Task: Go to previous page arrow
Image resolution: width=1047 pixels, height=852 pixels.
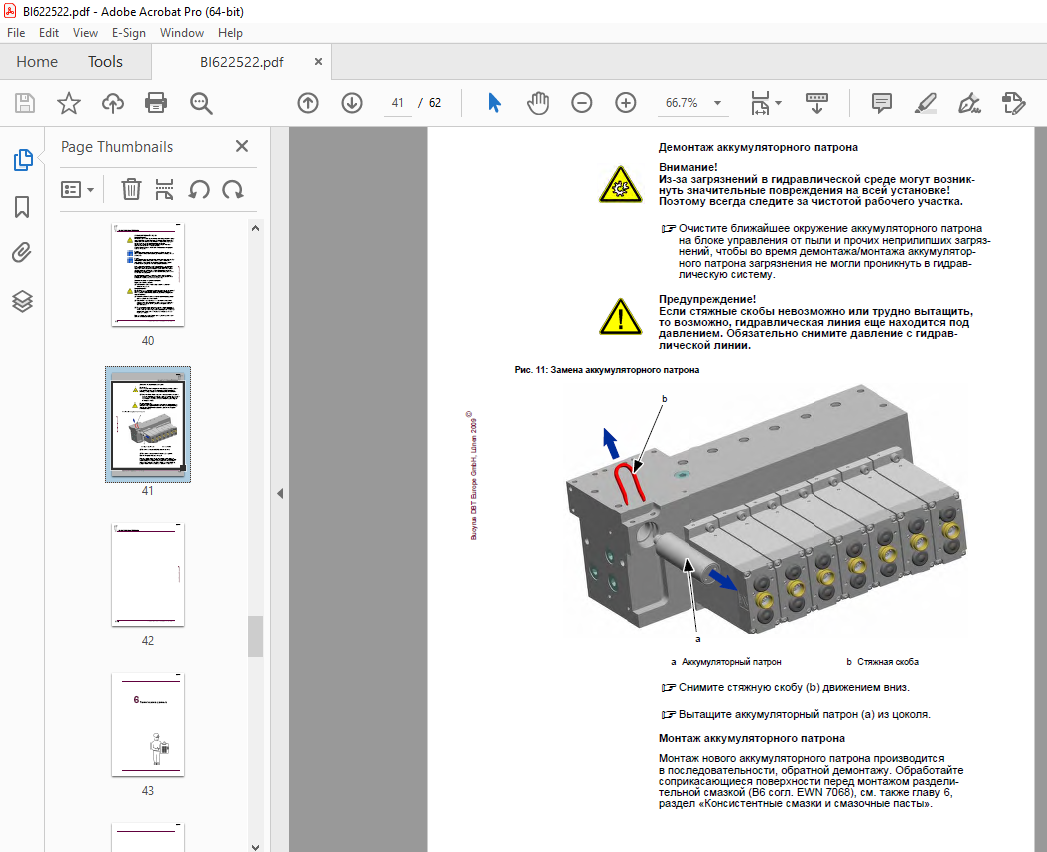Action: (x=308, y=103)
